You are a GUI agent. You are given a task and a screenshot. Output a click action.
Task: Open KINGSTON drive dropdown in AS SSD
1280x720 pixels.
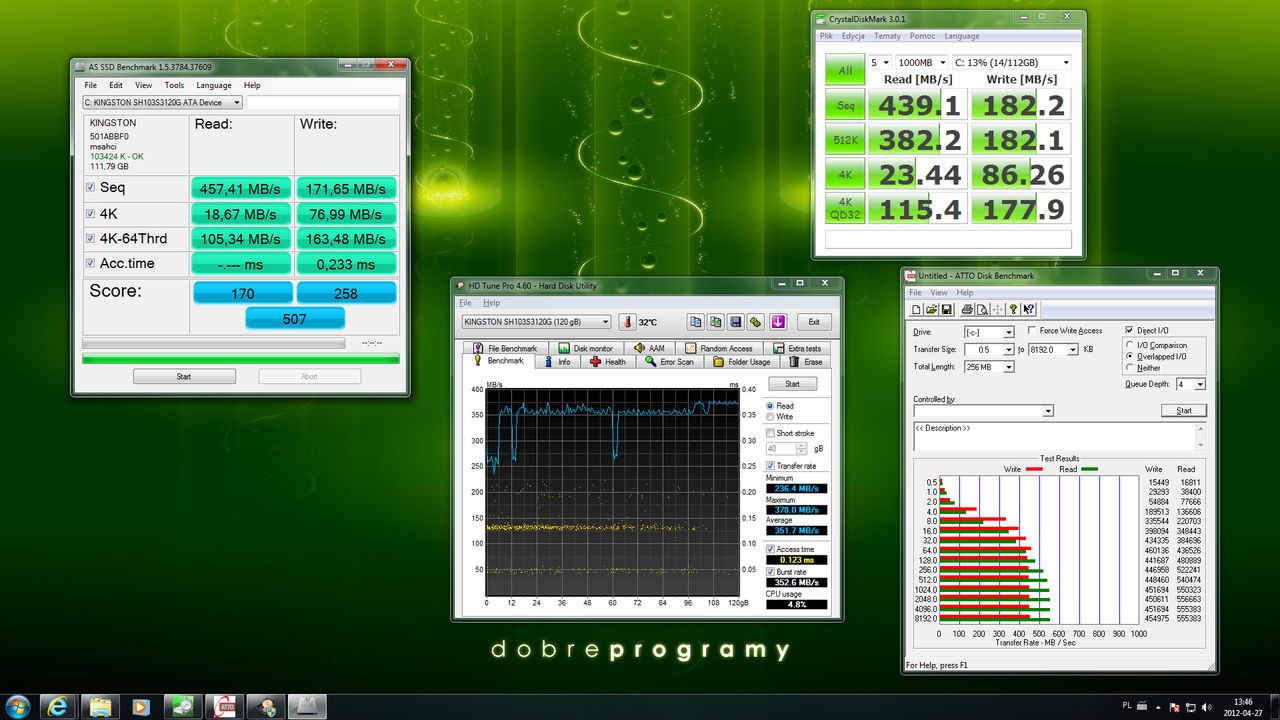tap(162, 102)
